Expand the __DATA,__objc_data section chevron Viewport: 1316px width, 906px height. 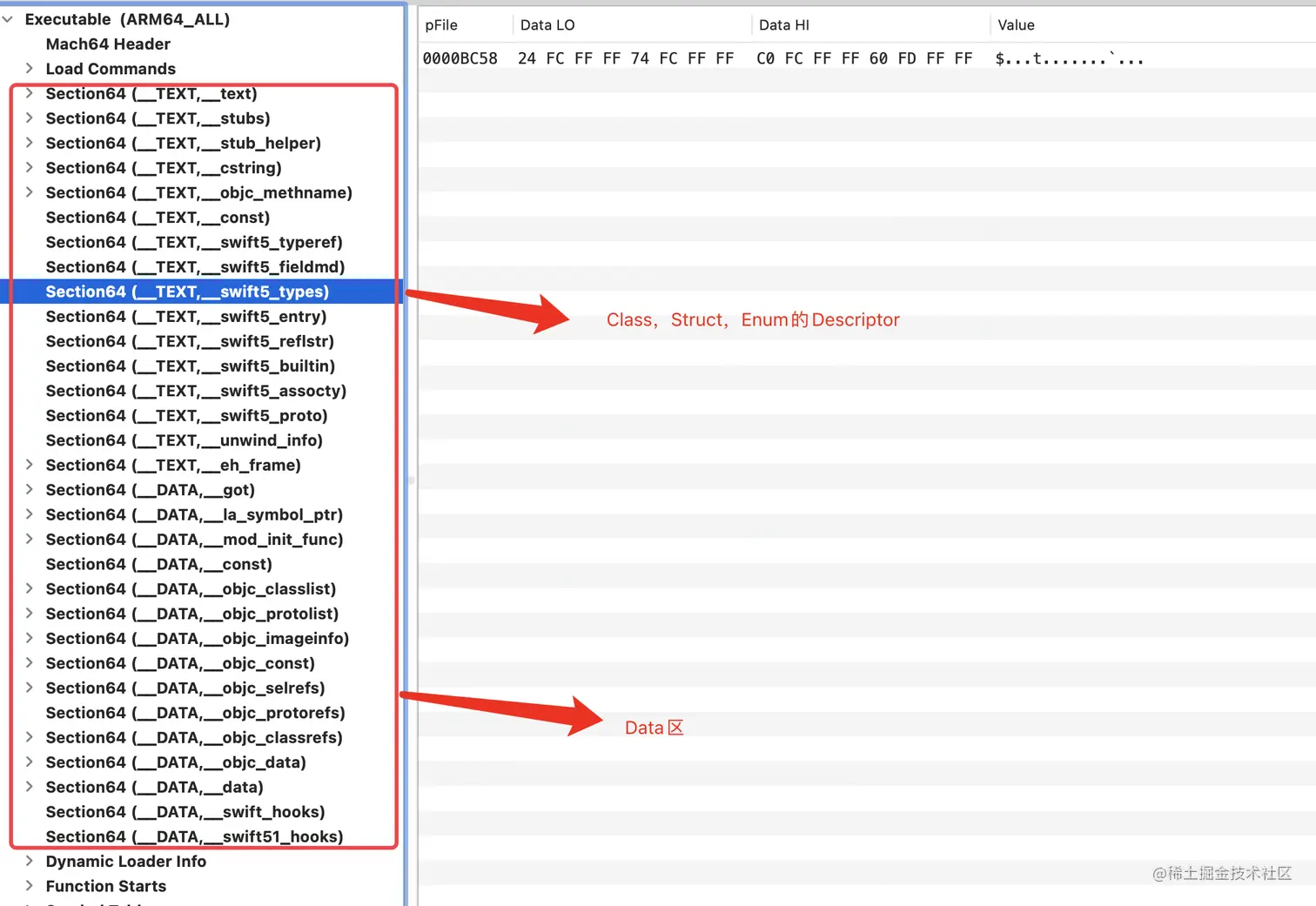pos(29,762)
